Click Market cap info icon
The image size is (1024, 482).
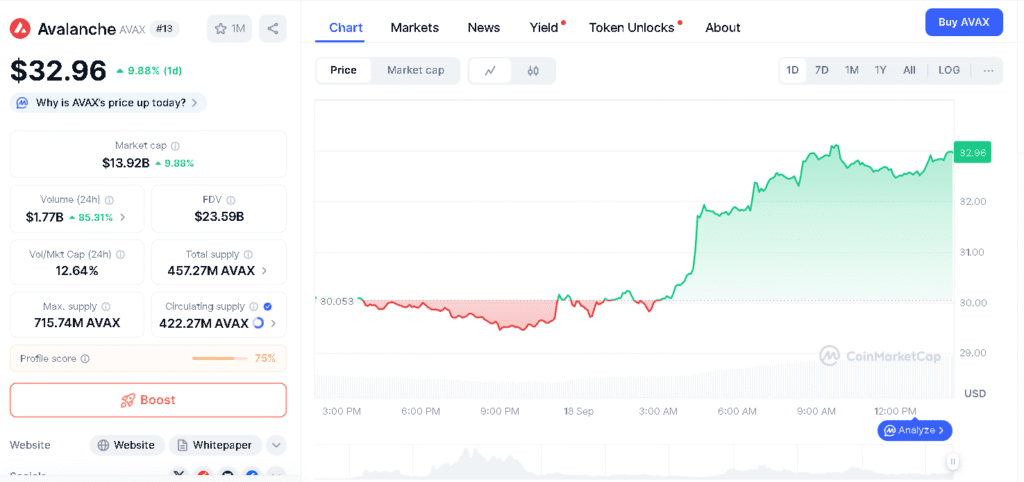pyautogui.click(x=176, y=146)
